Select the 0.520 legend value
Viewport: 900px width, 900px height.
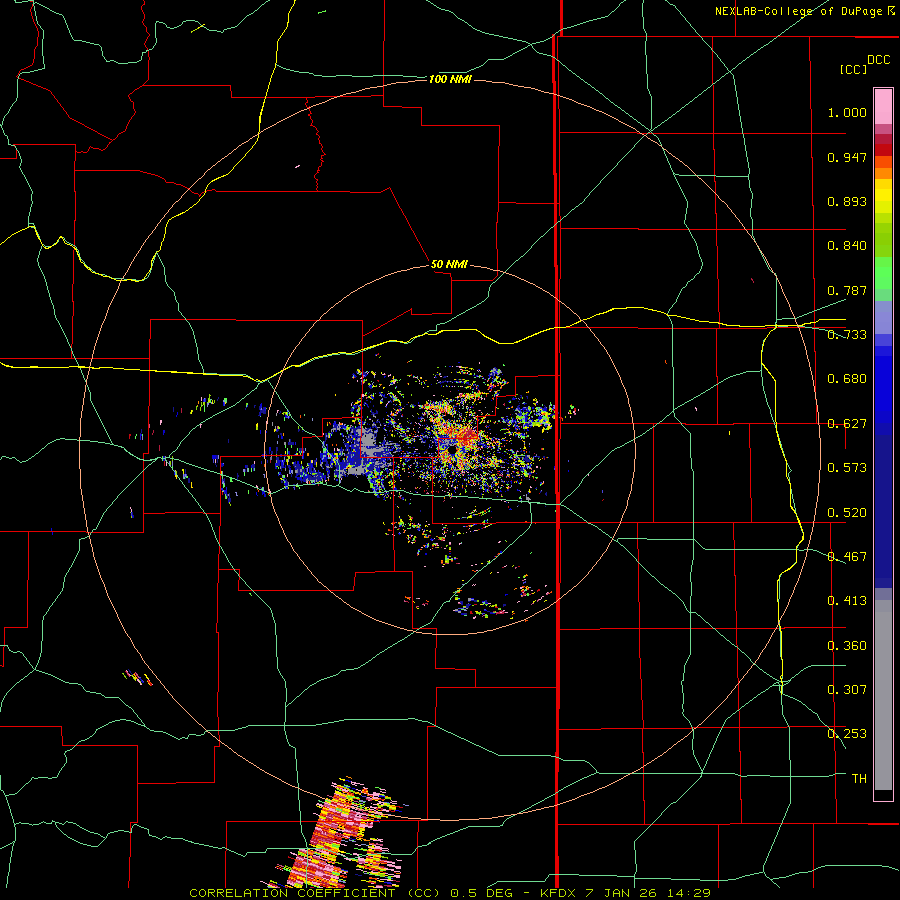coord(847,513)
